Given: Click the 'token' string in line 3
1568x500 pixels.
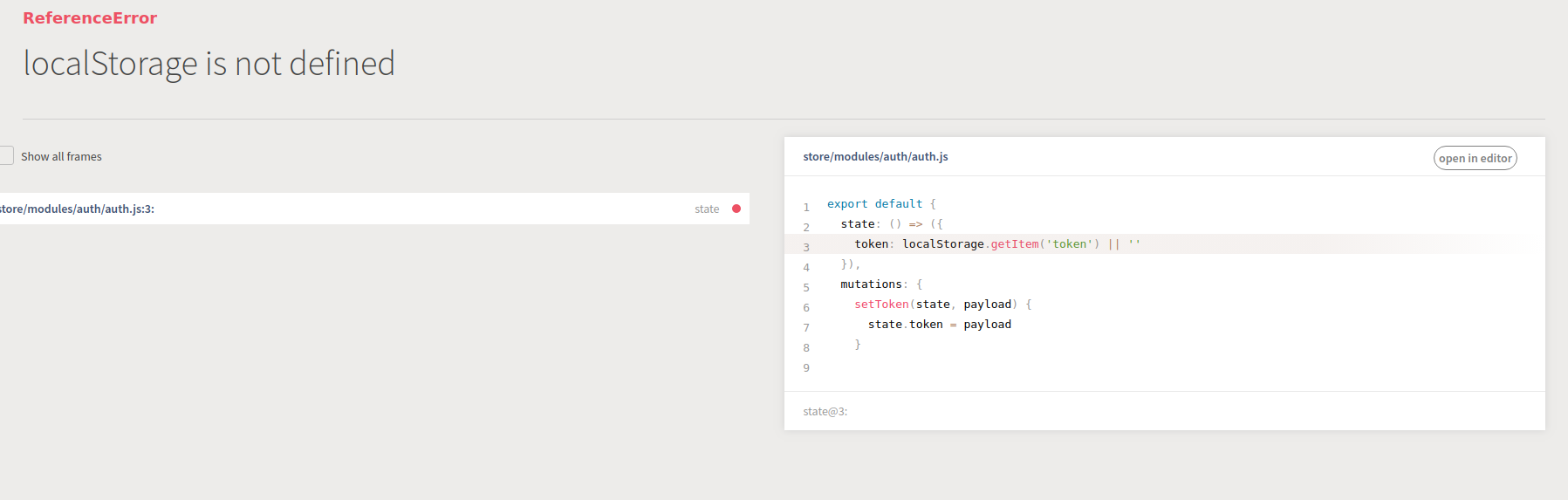Looking at the screenshot, I should coord(1070,244).
